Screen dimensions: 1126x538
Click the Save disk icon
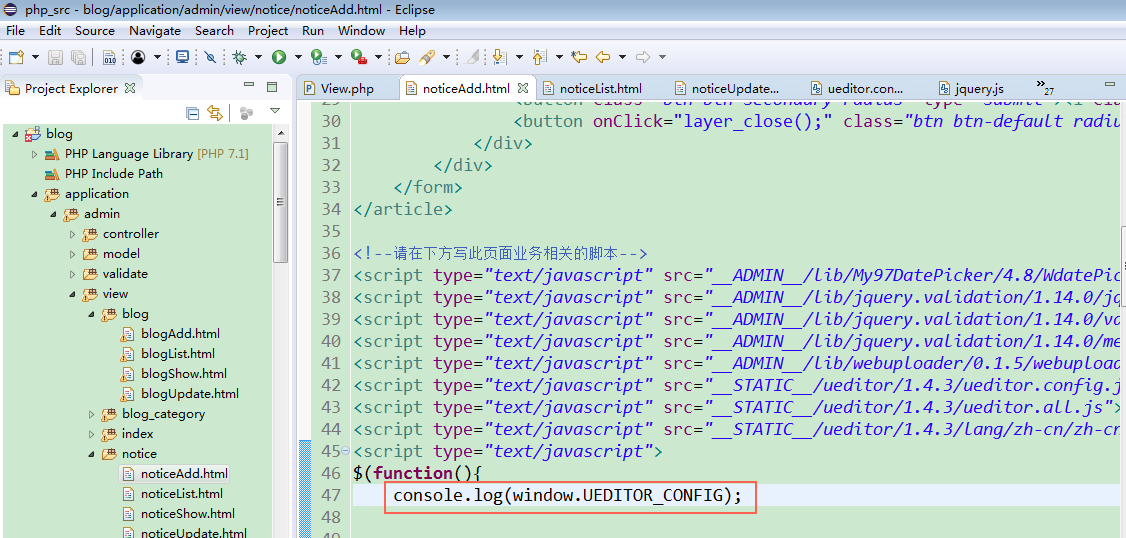click(x=55, y=57)
